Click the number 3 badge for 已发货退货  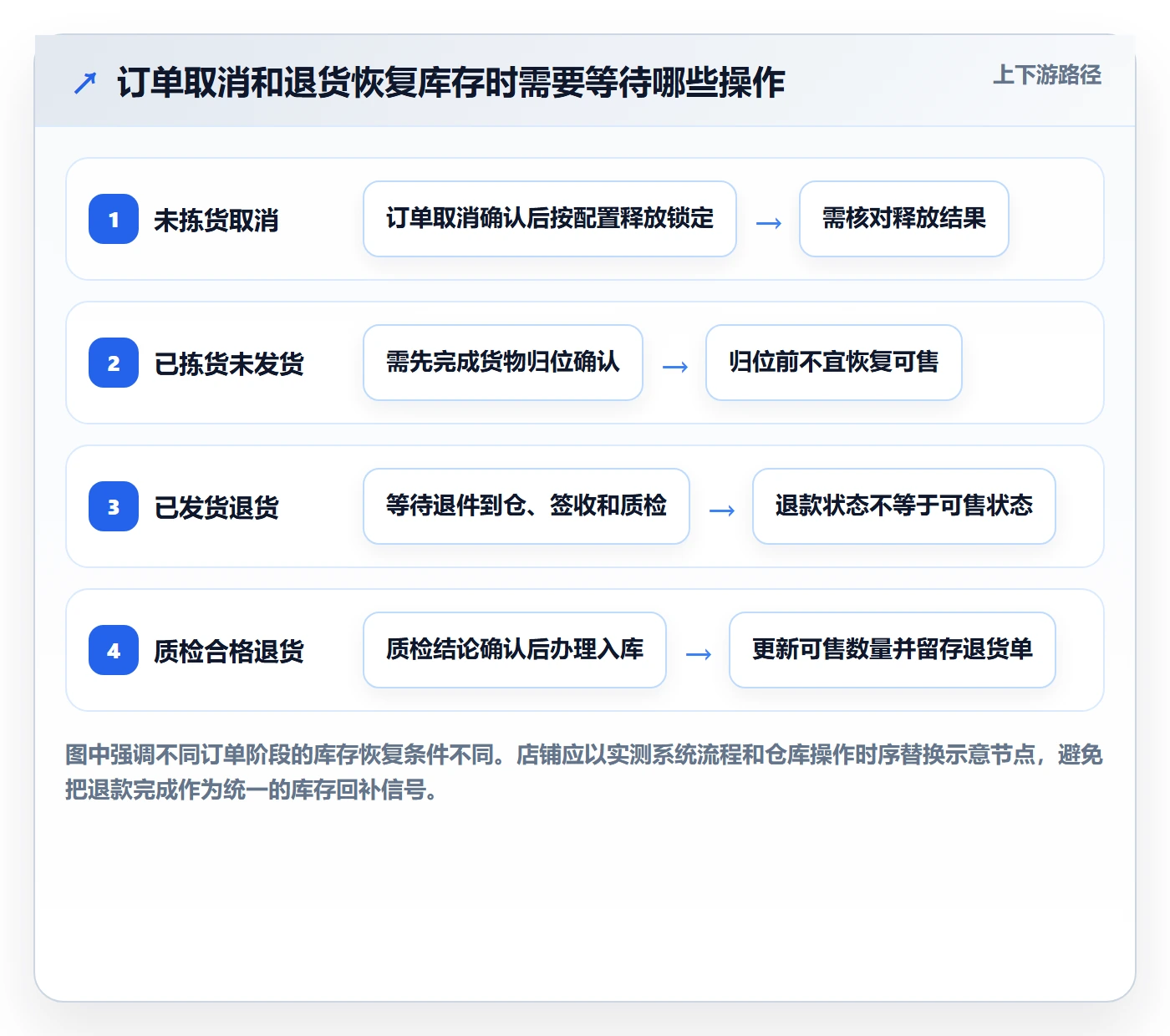pos(114,506)
